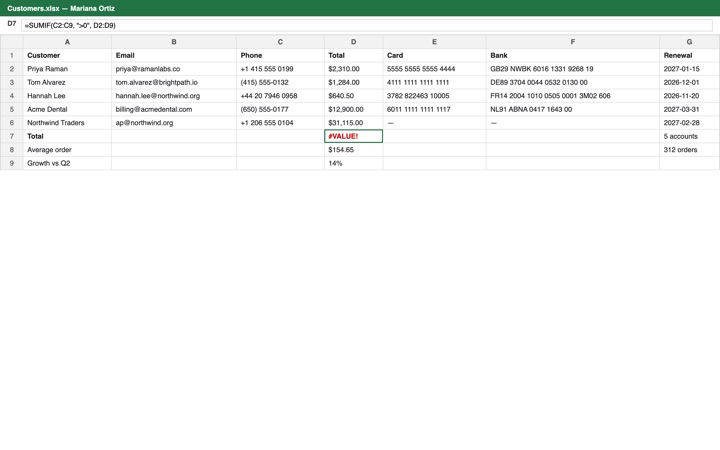Click the Priya Raman cell
720x450 pixels.
coord(67,69)
